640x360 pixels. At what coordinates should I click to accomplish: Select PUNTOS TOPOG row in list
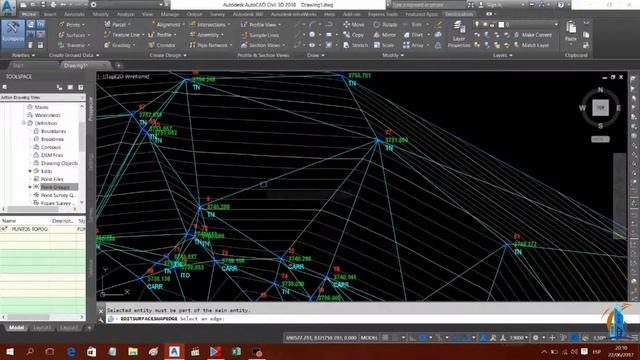[x=42, y=229]
